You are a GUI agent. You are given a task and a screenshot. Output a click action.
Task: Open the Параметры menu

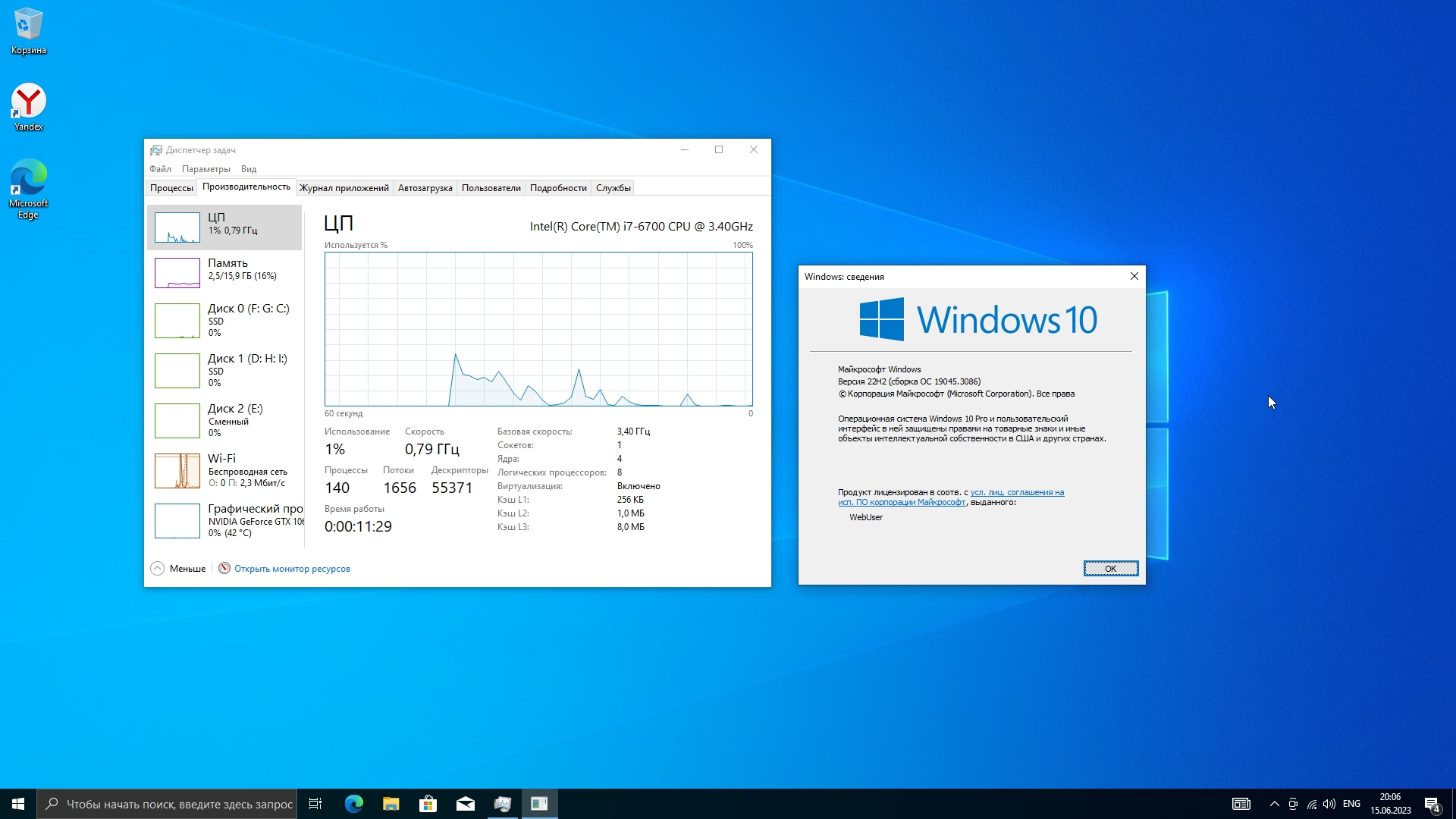(206, 169)
